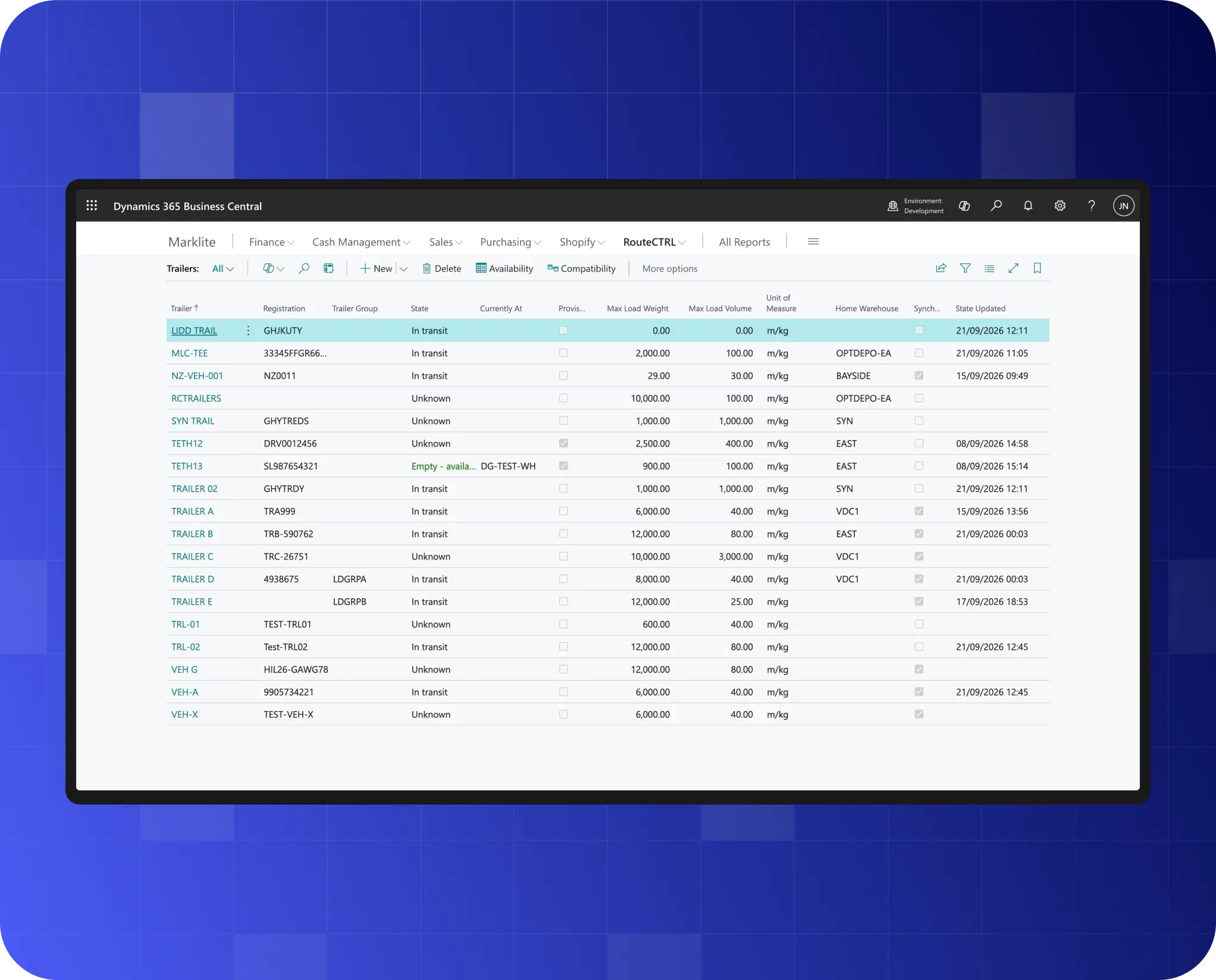Open the TRAILER B record link
Image resolution: width=1216 pixels, height=980 pixels.
click(192, 534)
